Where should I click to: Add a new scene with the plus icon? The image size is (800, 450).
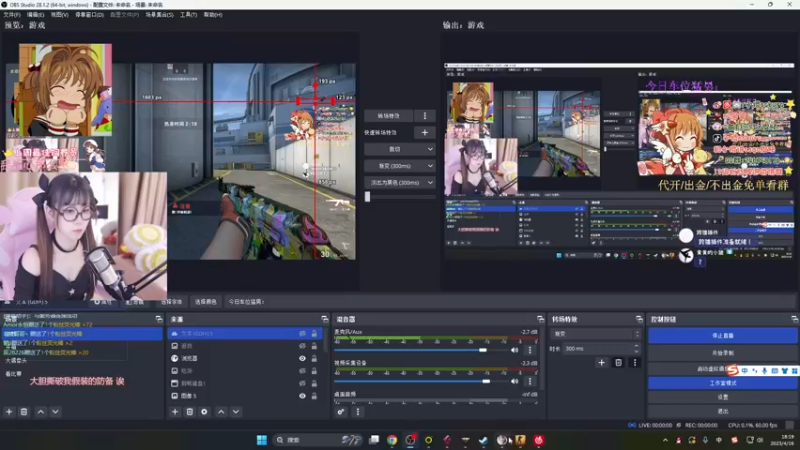(x=9, y=412)
